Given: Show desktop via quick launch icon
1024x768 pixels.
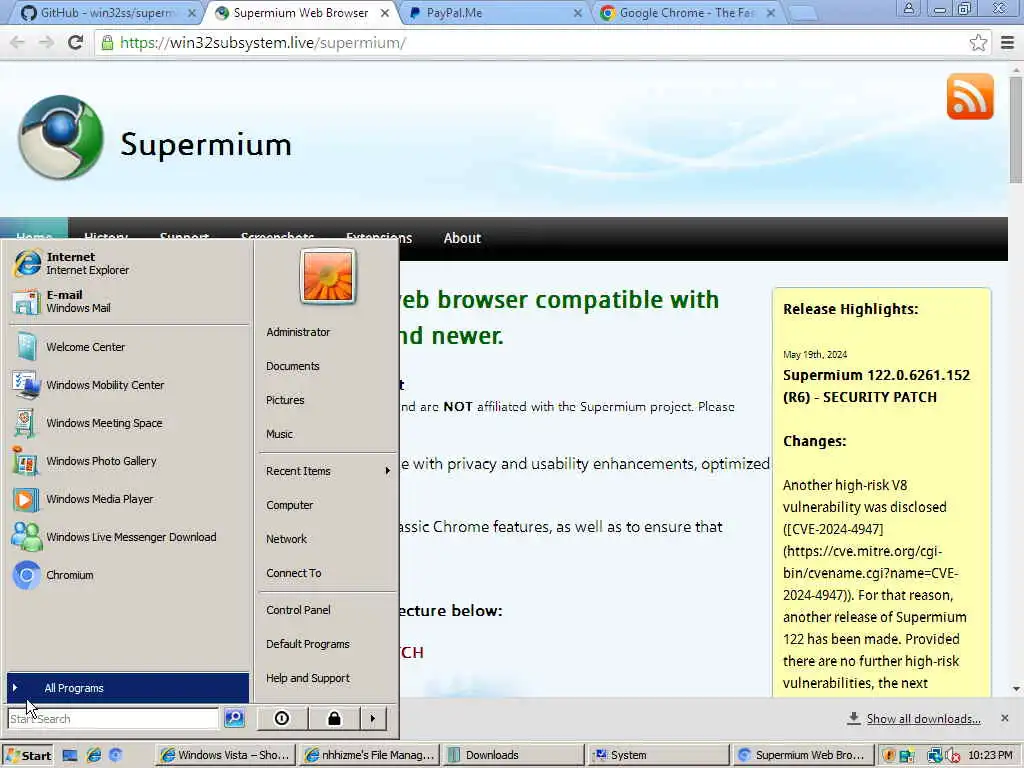Looking at the screenshot, I should click(70, 755).
